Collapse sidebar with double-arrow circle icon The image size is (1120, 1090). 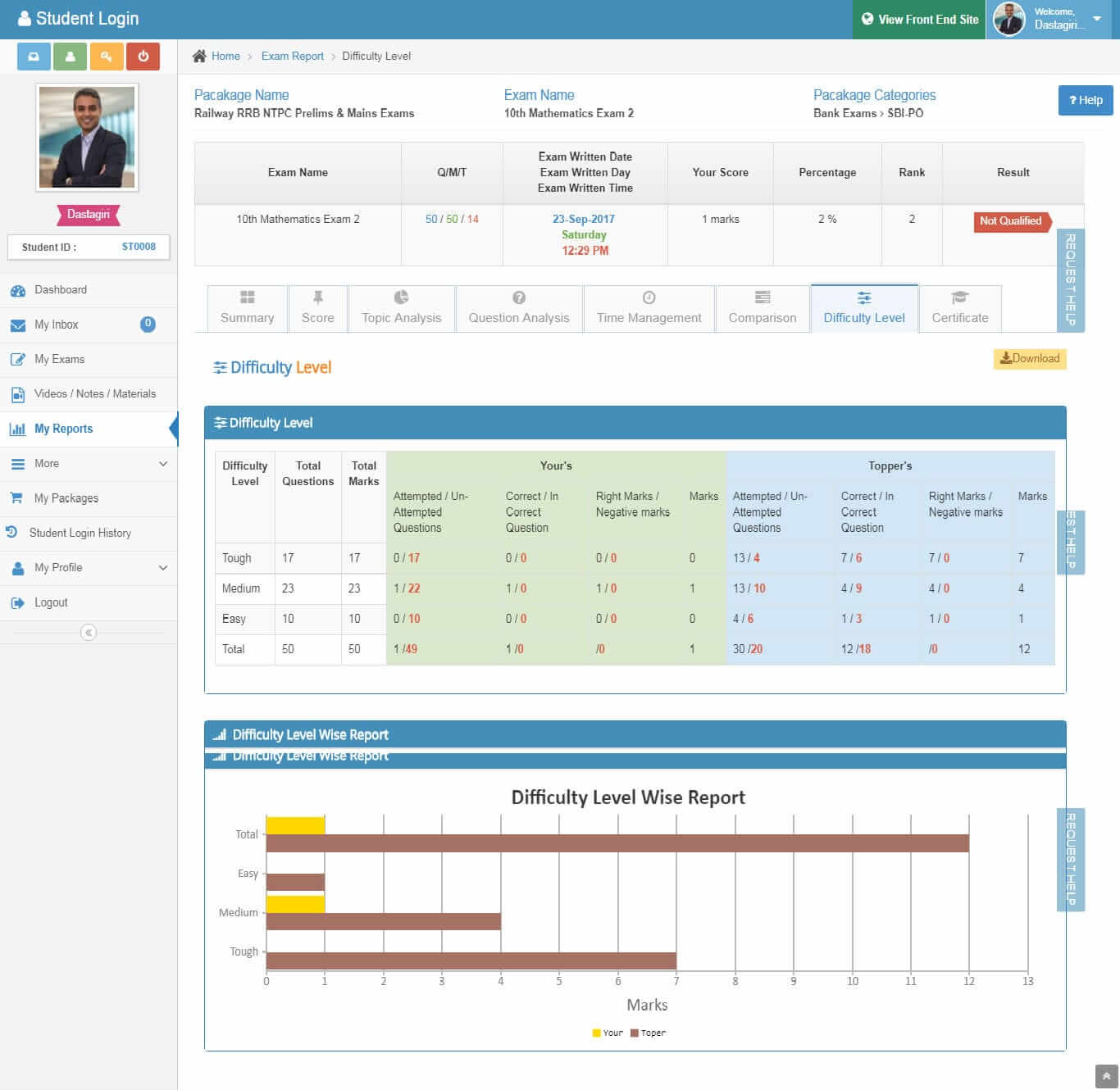[89, 632]
